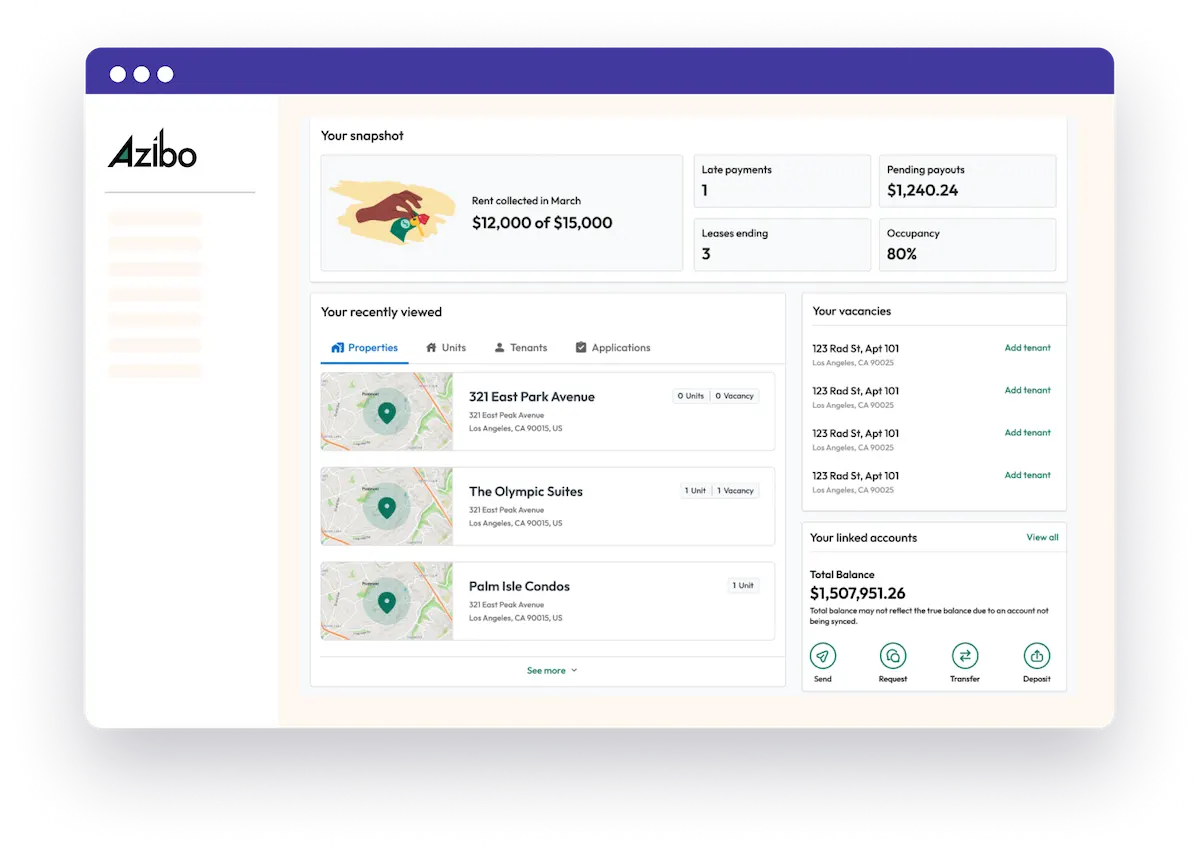Screen dimensions: 1200x852
Task: Click the Deposit icon under linked accounts
Action: [1036, 656]
